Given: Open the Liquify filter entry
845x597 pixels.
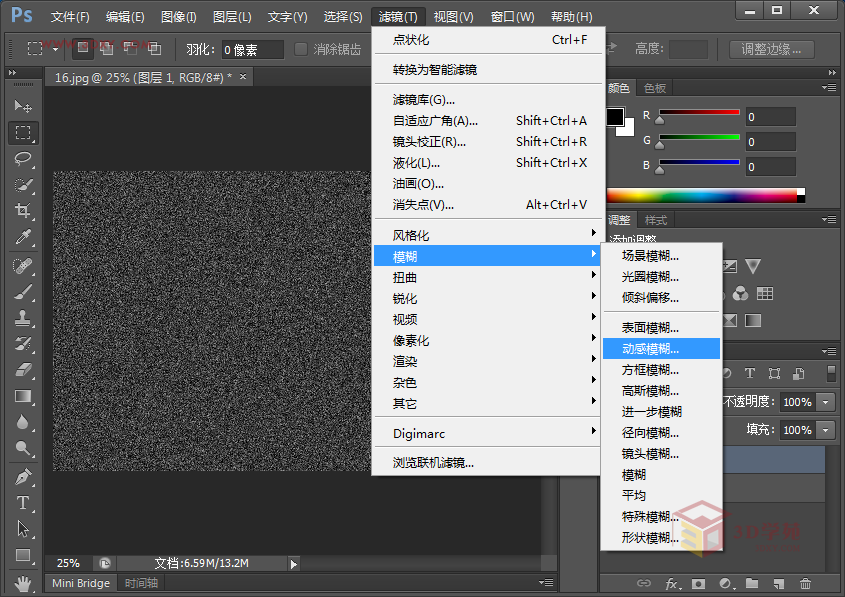Looking at the screenshot, I should [x=488, y=163].
